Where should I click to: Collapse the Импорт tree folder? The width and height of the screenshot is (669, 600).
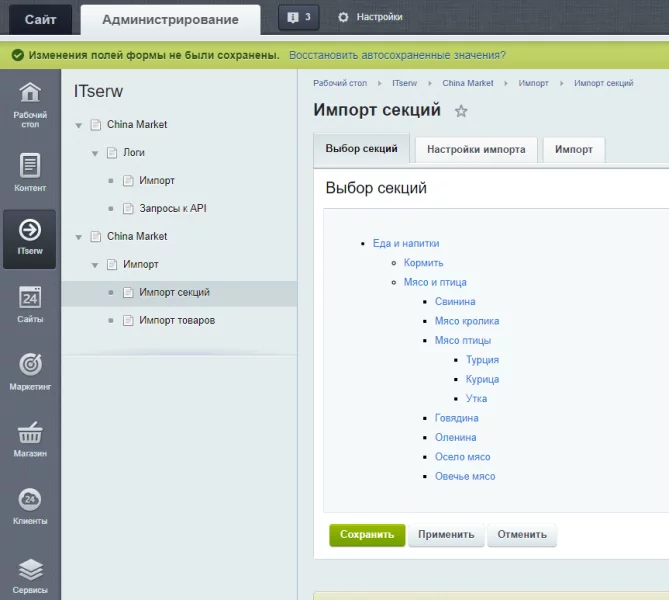(x=94, y=265)
